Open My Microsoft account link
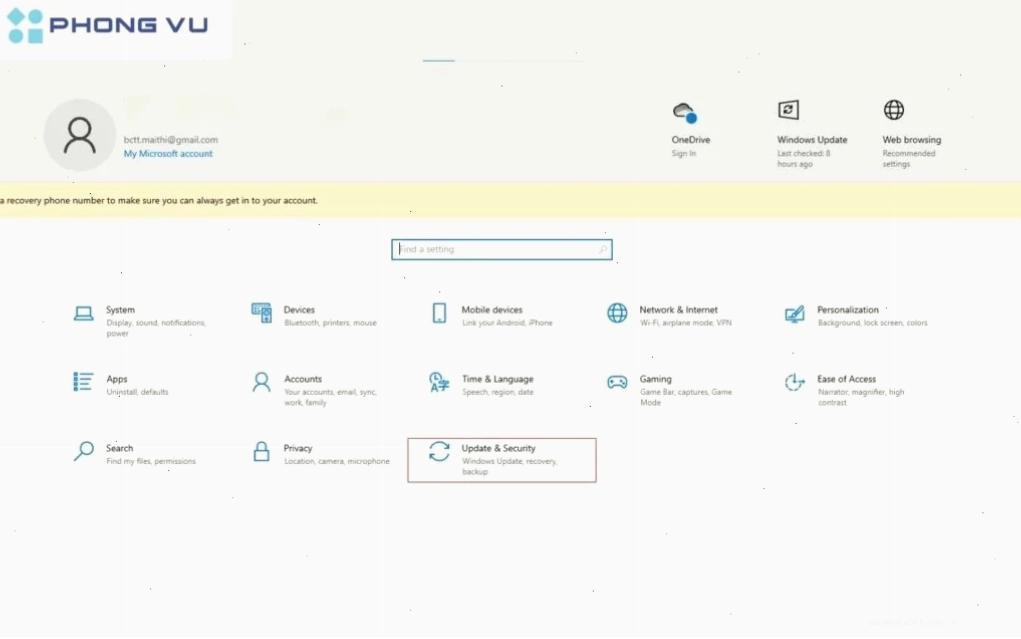The height and width of the screenshot is (639, 1021). coord(168,154)
